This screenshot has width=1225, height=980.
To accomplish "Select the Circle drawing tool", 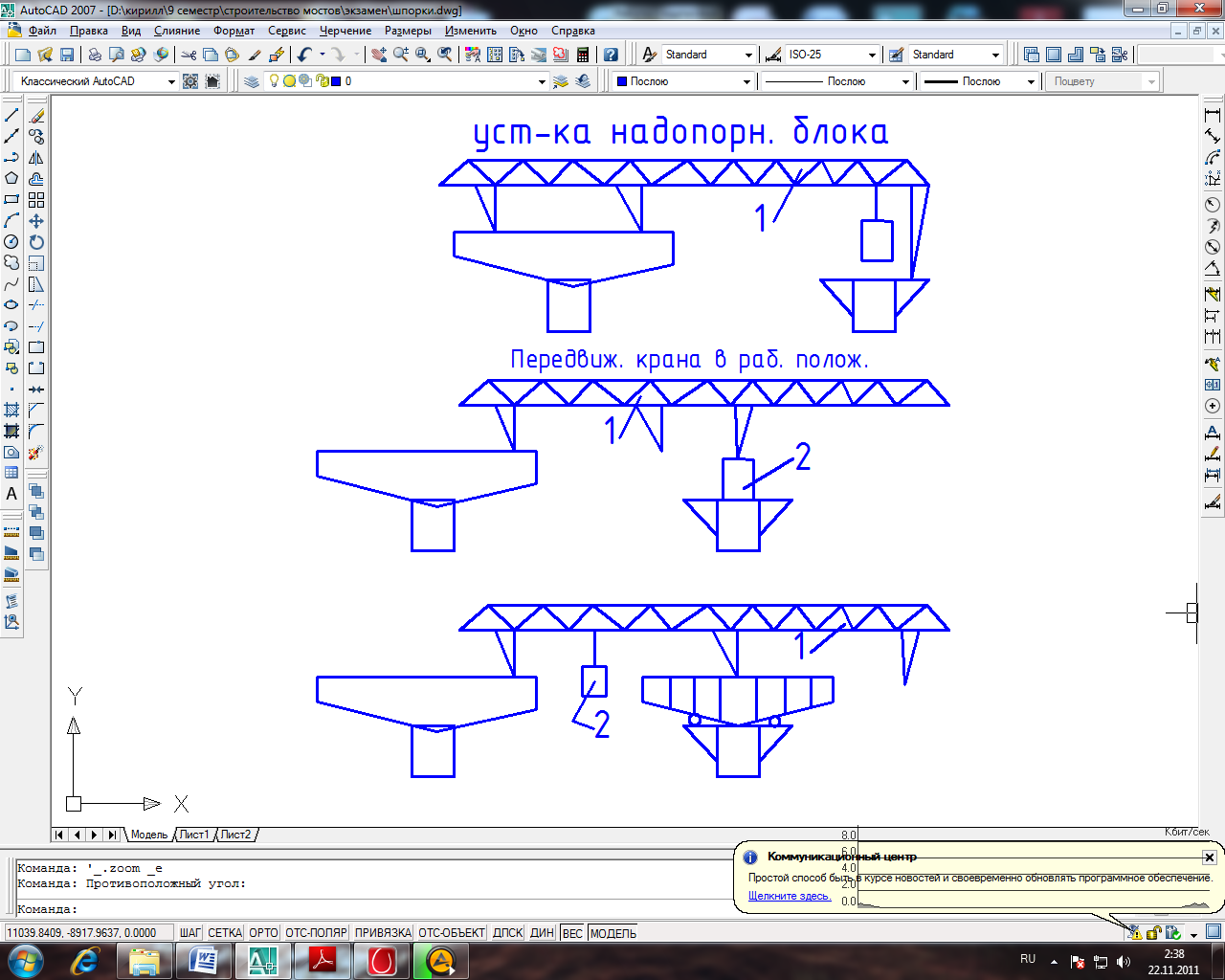I will tap(11, 242).
